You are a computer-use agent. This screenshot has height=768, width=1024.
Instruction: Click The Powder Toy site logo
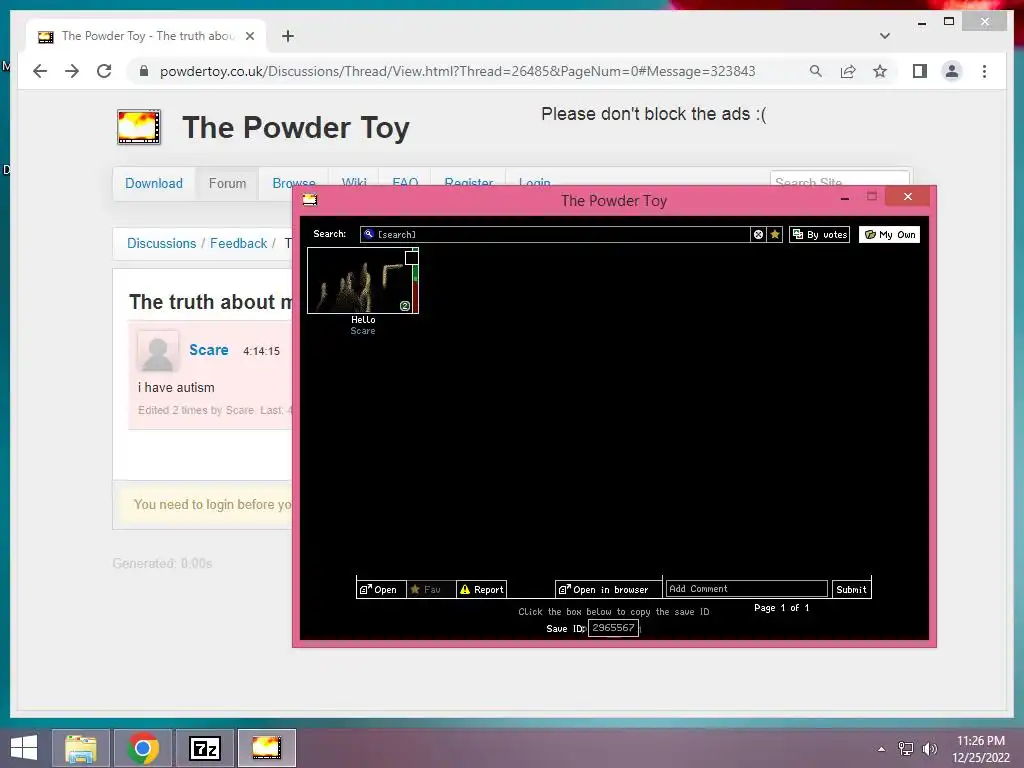138,127
